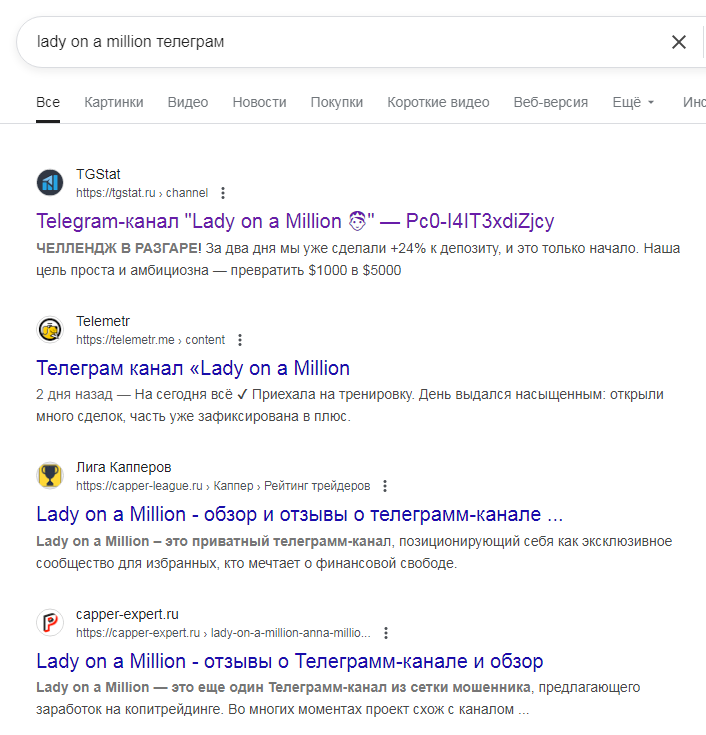Switch to the Видео tab
This screenshot has width=706, height=735.
point(188,102)
